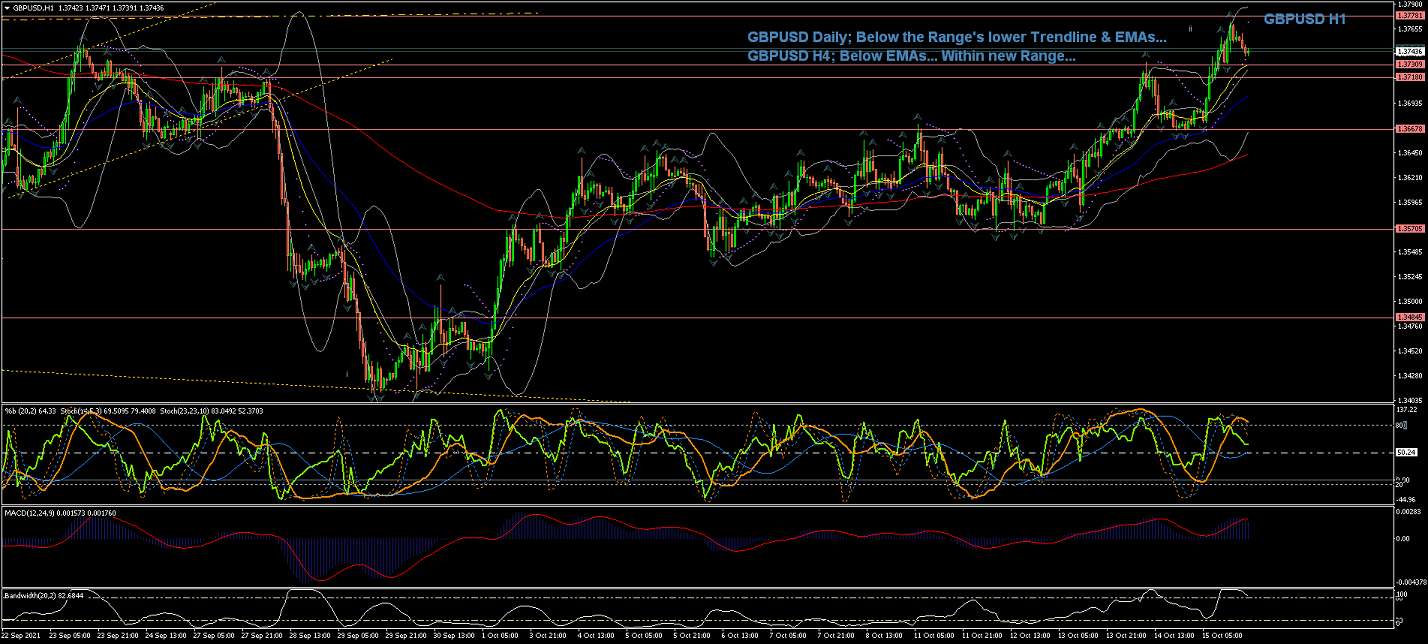The width and height of the screenshot is (1428, 644).
Task: Open the GBPUSD,H1 chart dropdown triangle
Action: (x=6, y=7)
